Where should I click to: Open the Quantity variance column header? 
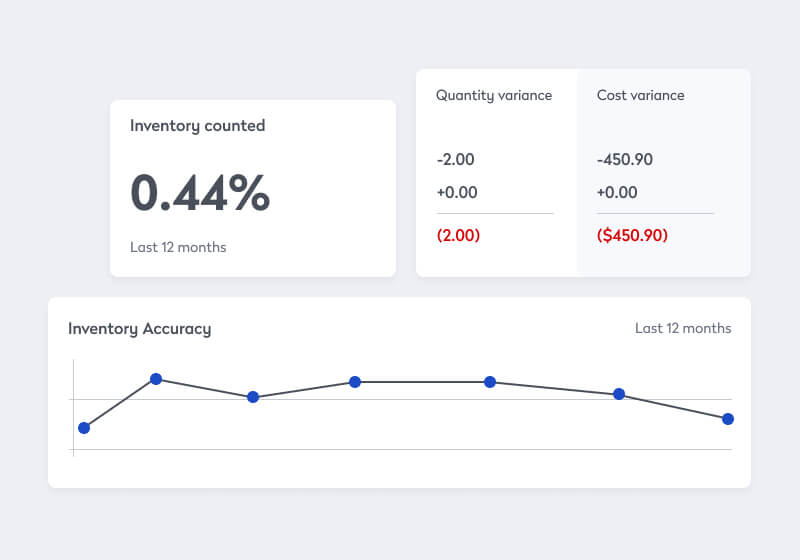(494, 96)
